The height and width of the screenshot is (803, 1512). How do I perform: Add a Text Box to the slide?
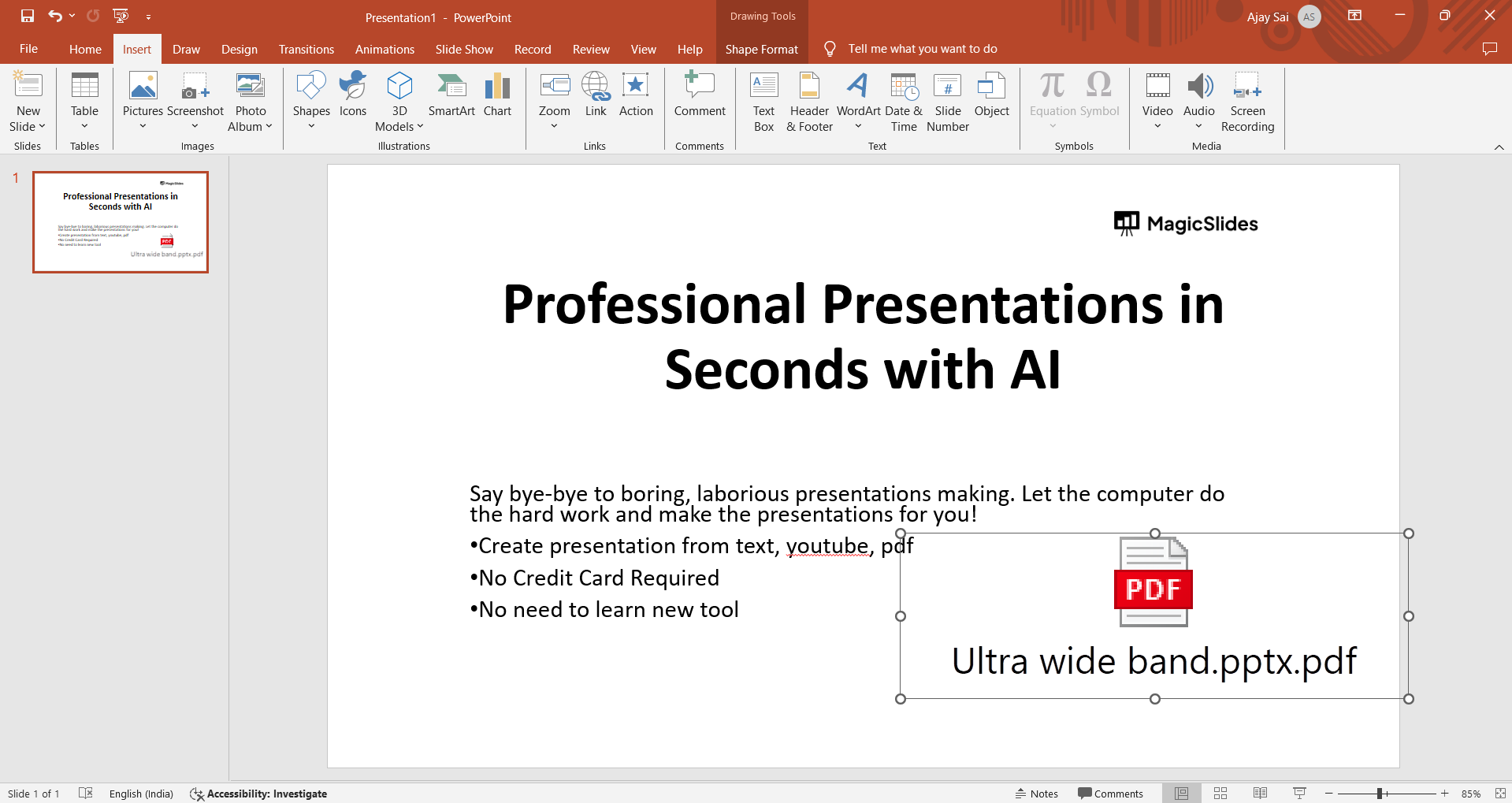[x=763, y=102]
